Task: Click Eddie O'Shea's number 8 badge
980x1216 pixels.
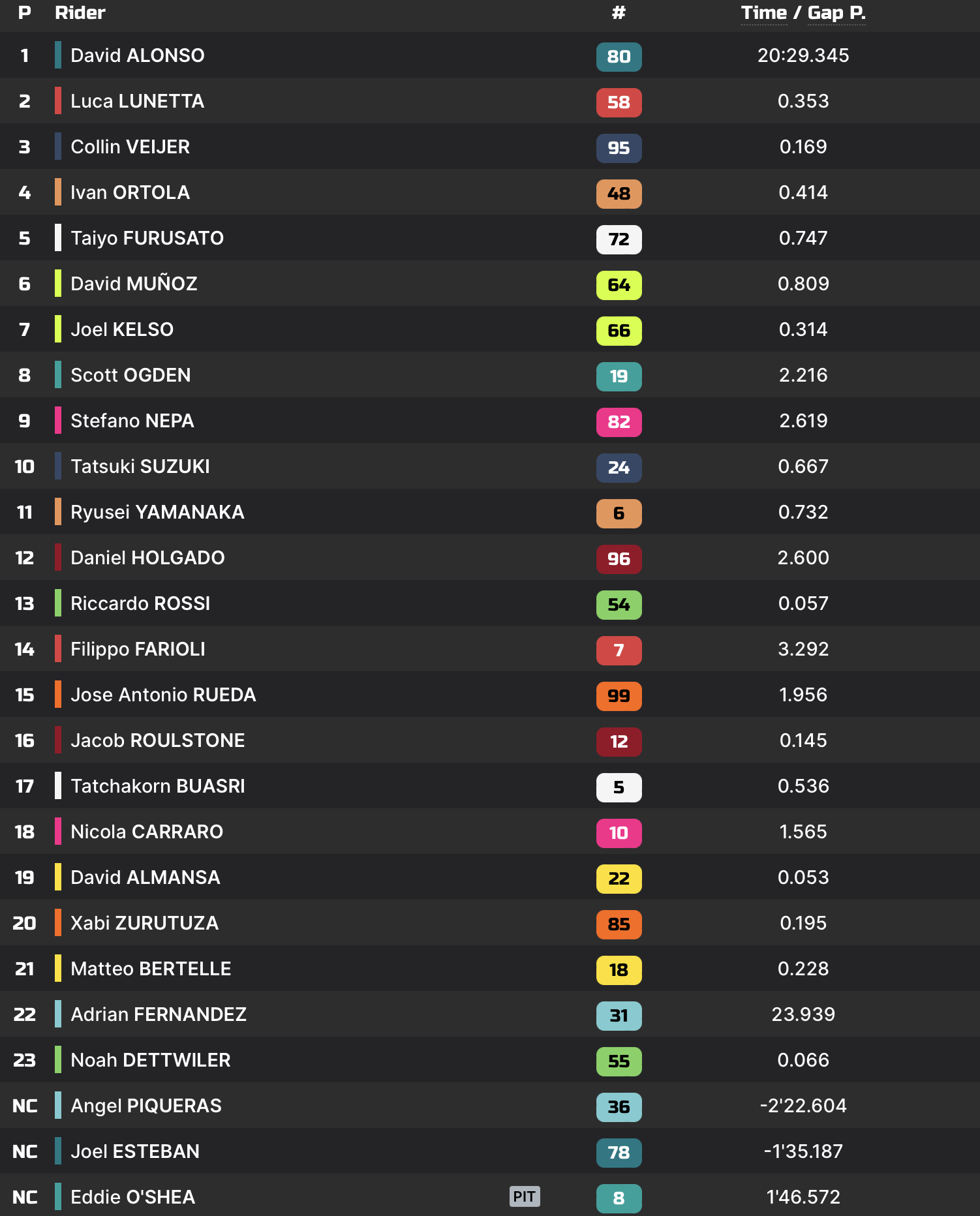Action: click(619, 1198)
